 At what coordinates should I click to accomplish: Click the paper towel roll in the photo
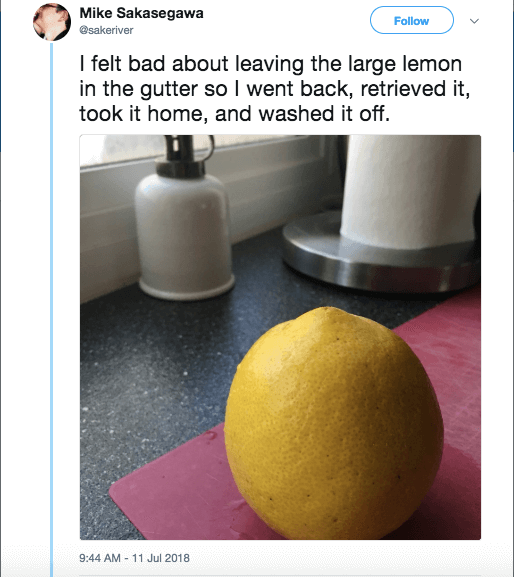(x=410, y=191)
